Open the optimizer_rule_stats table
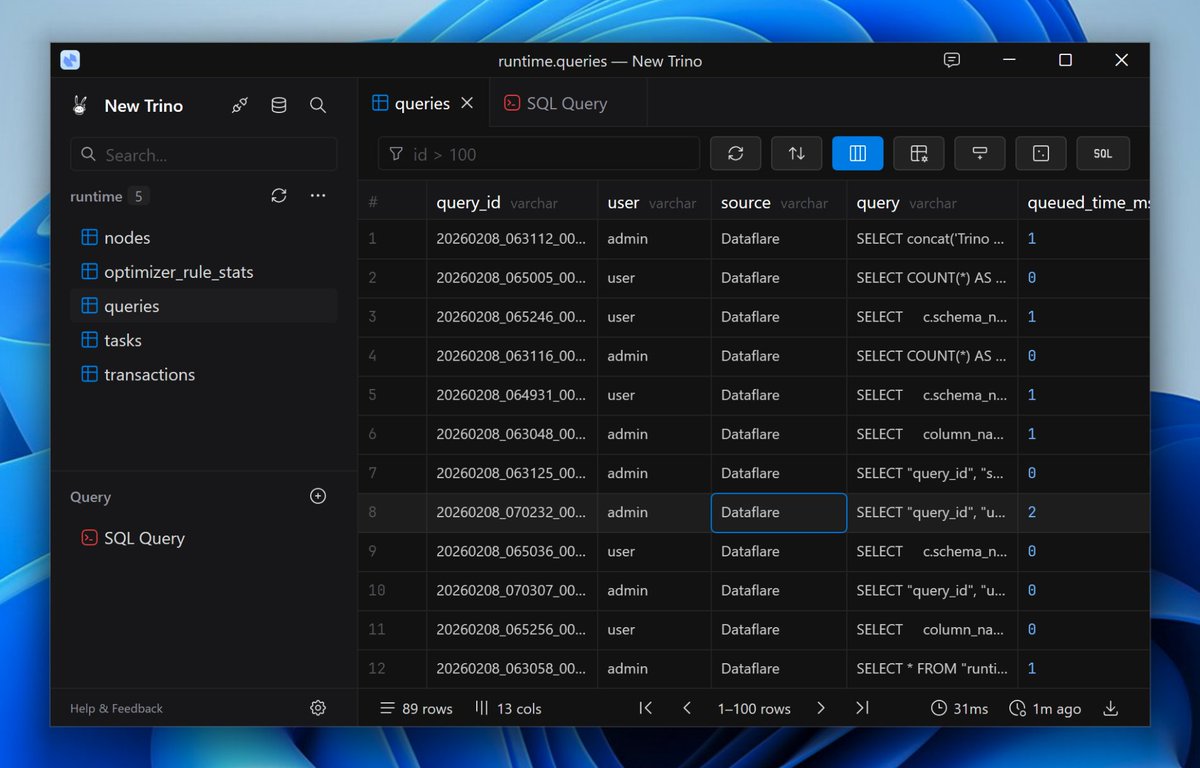Screen dimensions: 1200x768 click(178, 272)
